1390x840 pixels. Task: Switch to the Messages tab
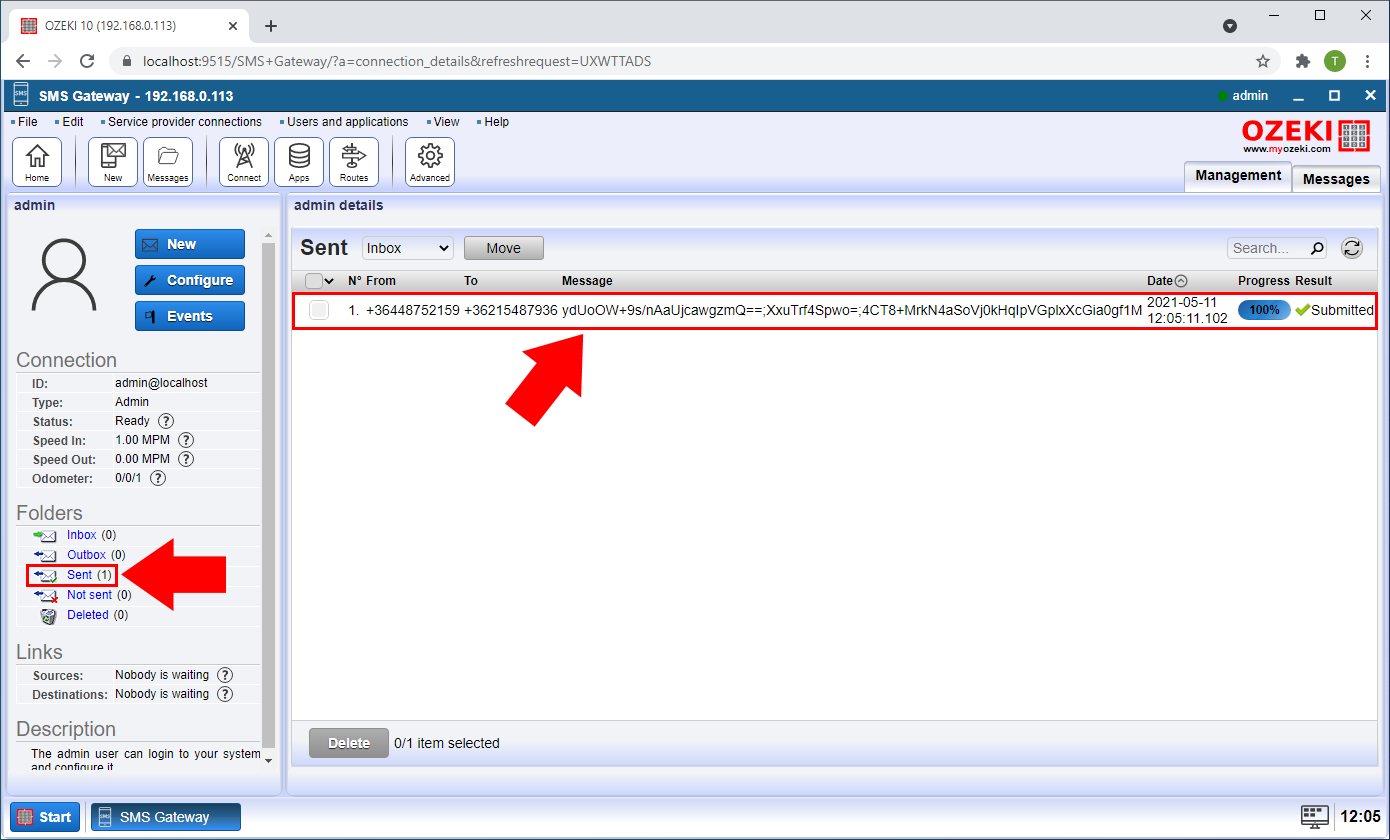pyautogui.click(x=1336, y=179)
